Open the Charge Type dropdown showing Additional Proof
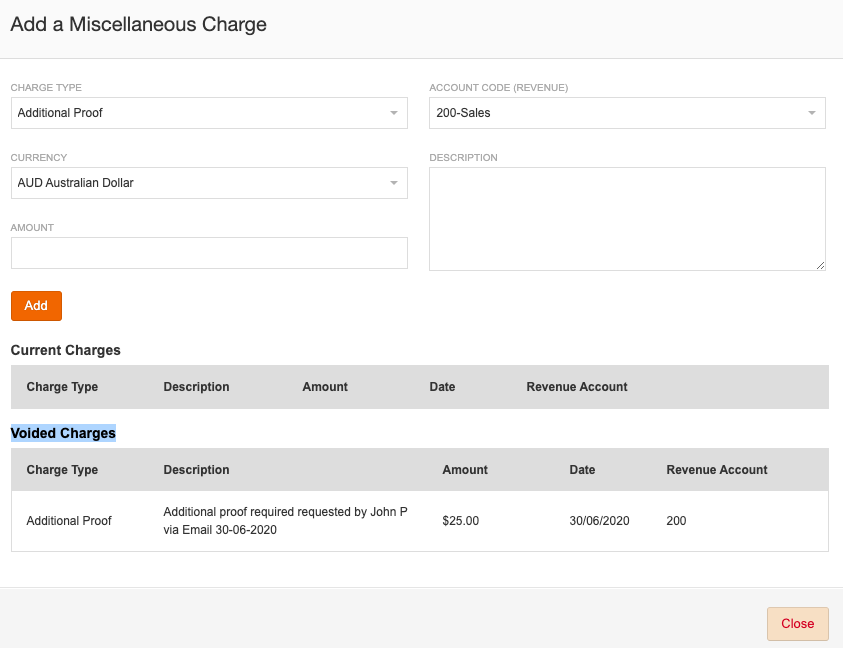Viewport: 843px width, 648px height. [209, 113]
